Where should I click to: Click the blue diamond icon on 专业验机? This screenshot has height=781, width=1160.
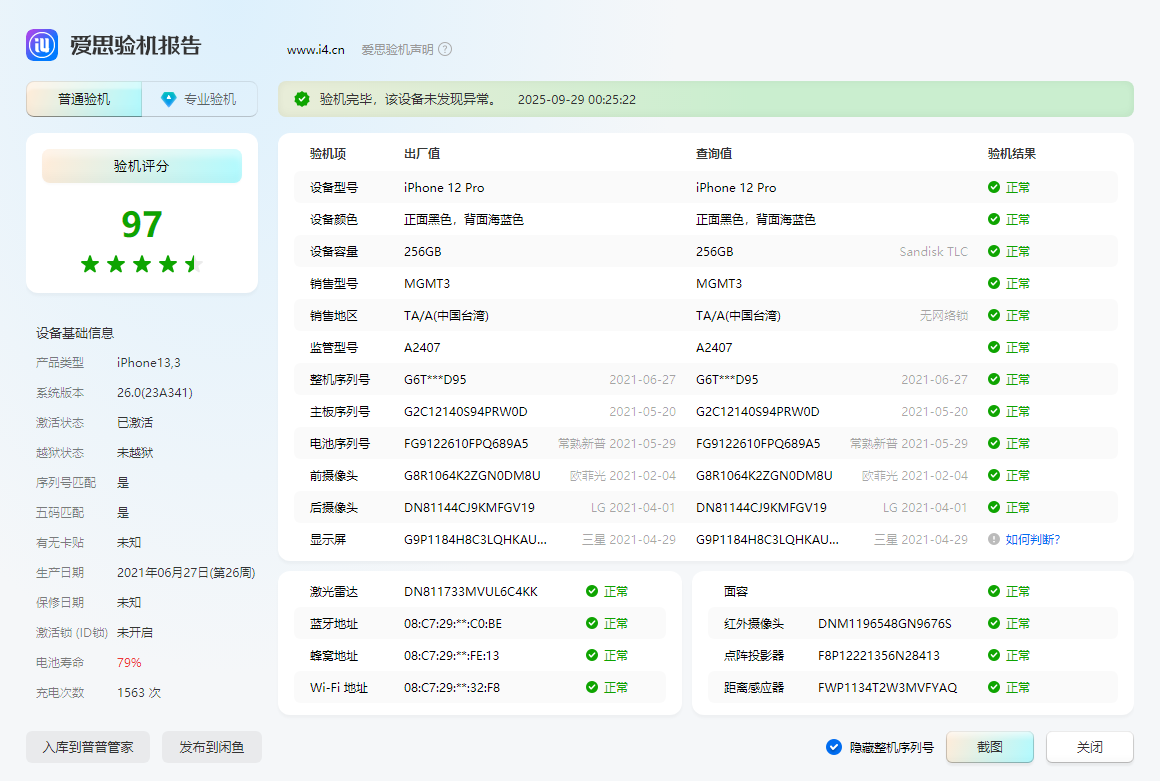[169, 99]
